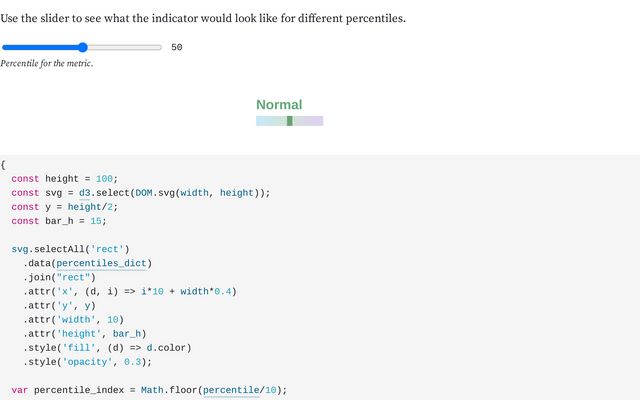Viewport: 640px width, 400px height.
Task: Click the slider value readout showing 50
Action: click(177, 47)
